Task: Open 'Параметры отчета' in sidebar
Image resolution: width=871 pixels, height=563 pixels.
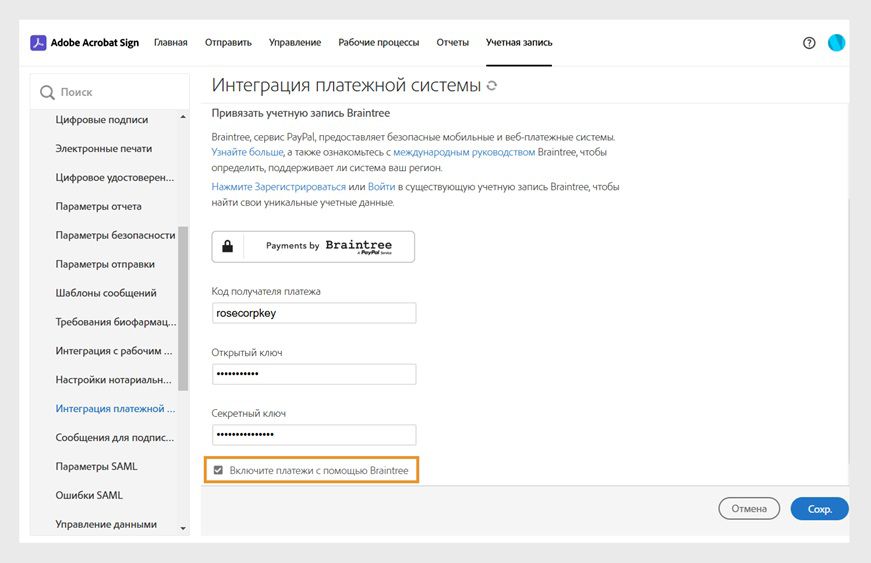Action: [x=98, y=207]
